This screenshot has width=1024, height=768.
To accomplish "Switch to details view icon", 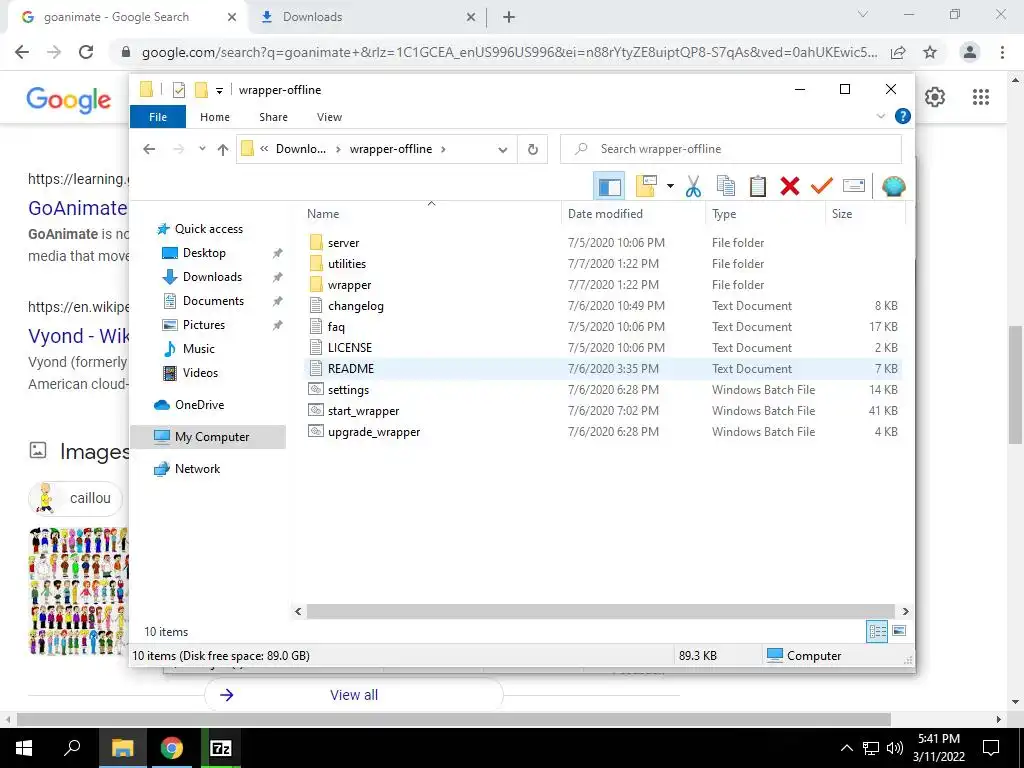I will [x=877, y=632].
